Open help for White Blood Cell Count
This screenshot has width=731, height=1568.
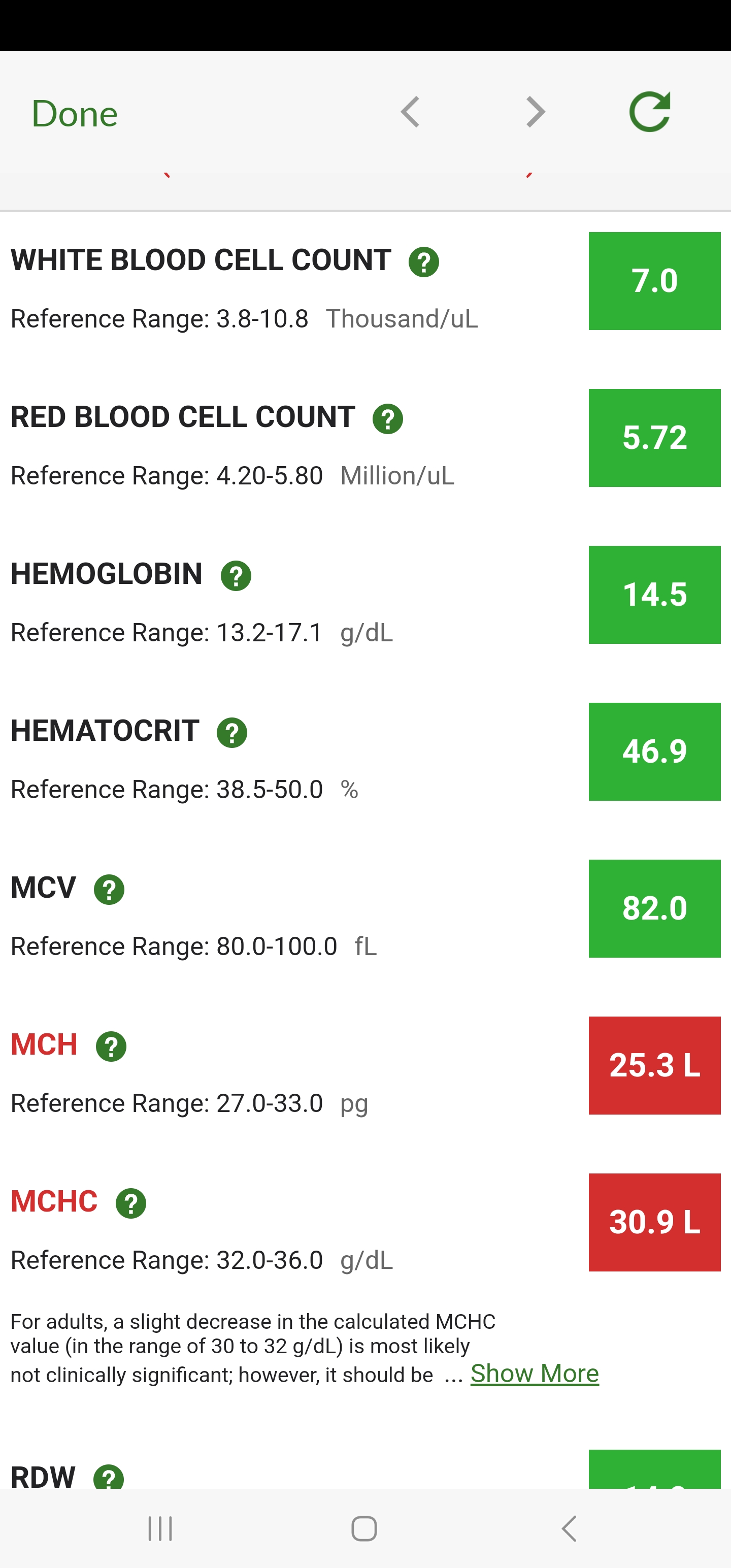pyautogui.click(x=424, y=263)
